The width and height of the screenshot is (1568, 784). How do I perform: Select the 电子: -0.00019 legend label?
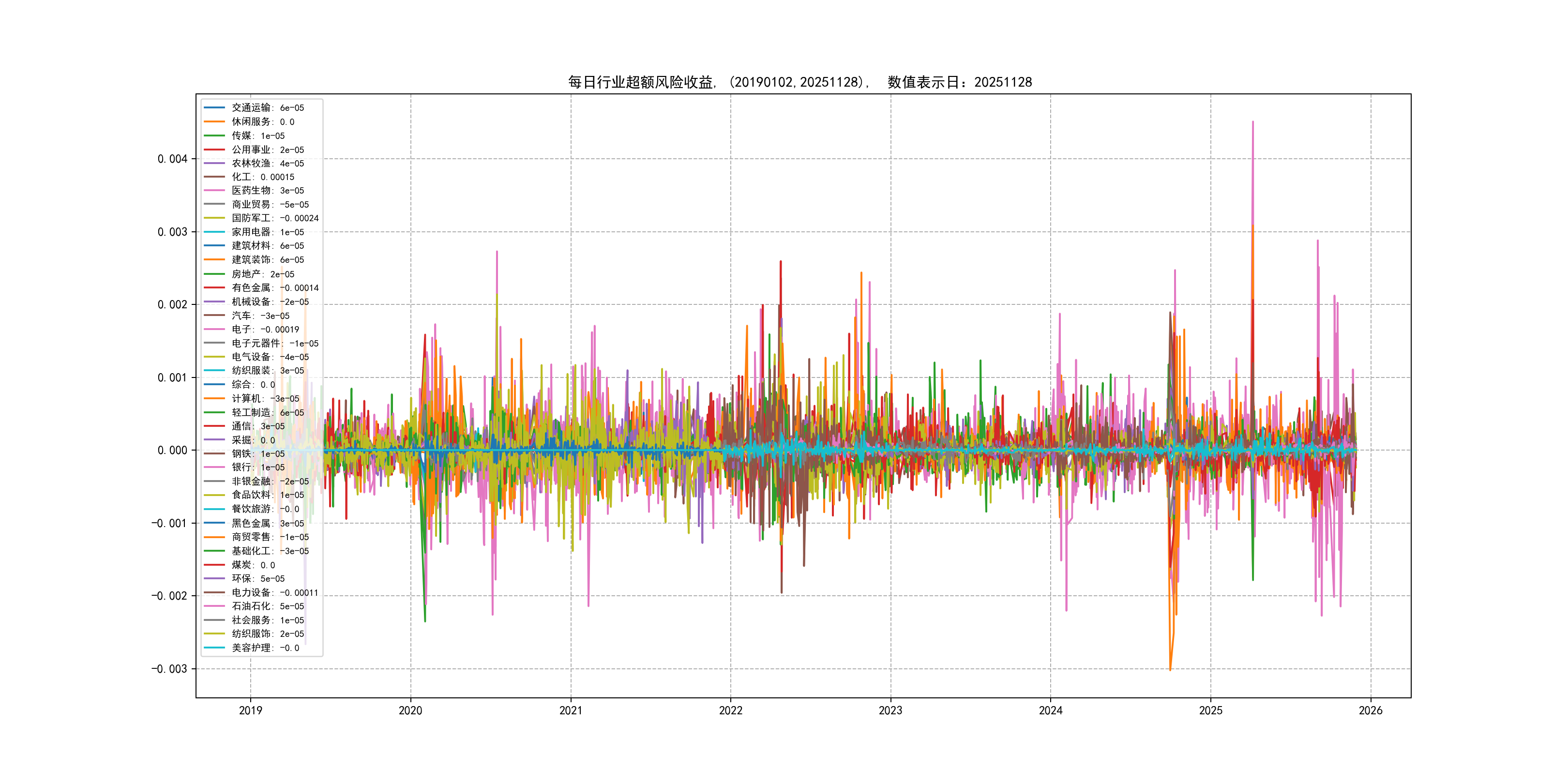[x=265, y=329]
